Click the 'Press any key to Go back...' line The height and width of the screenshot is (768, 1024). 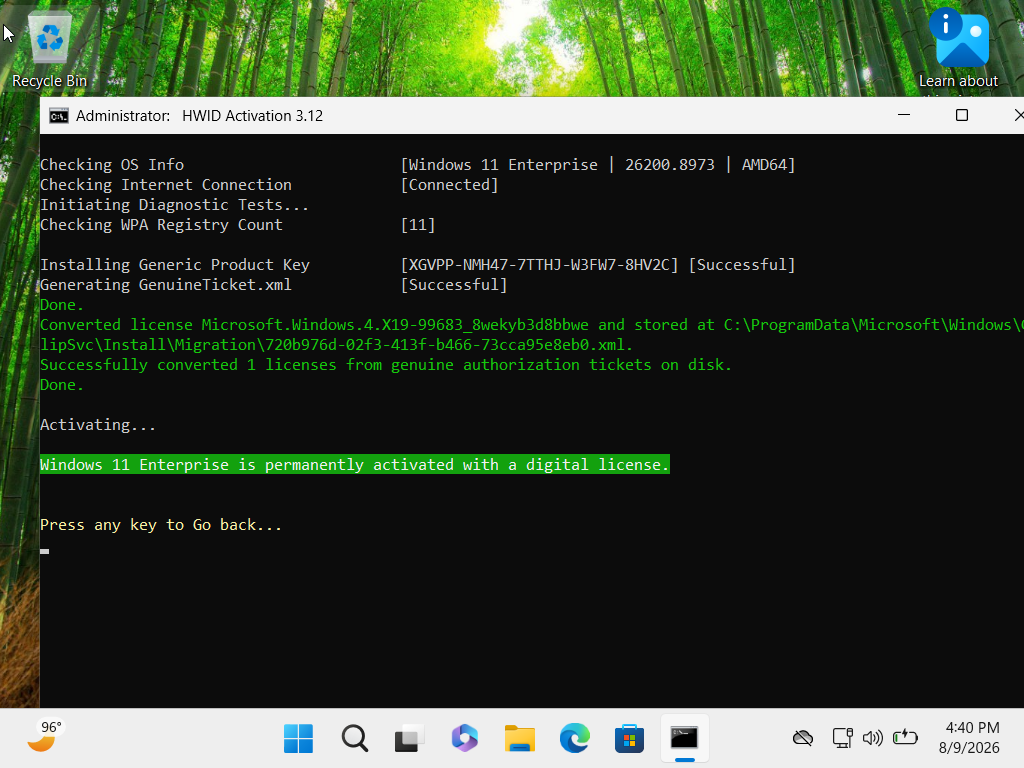coord(161,525)
